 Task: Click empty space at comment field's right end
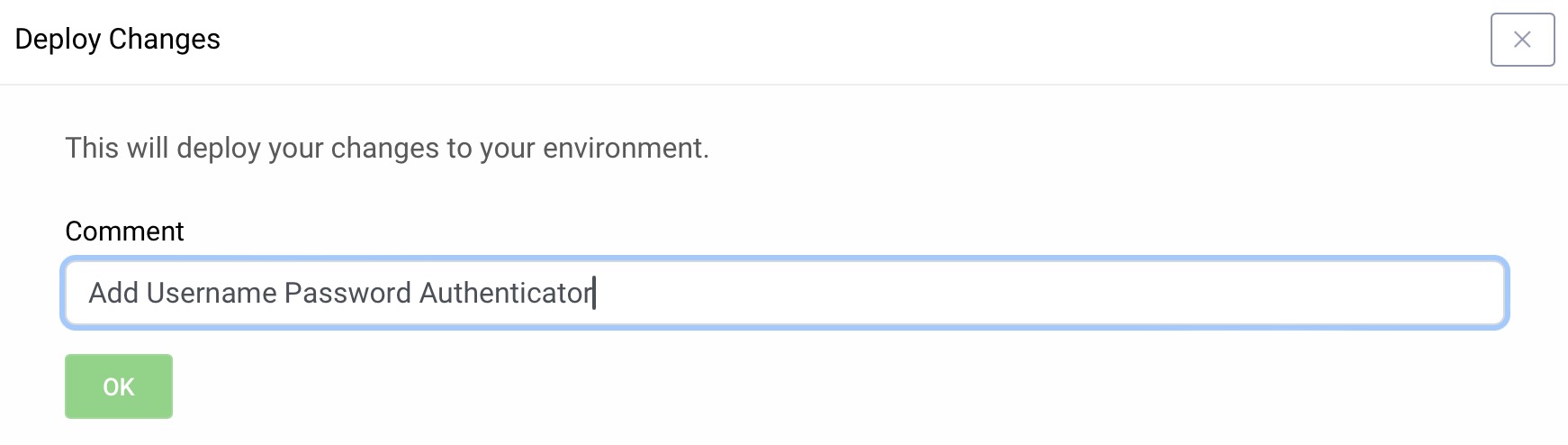point(1440,294)
